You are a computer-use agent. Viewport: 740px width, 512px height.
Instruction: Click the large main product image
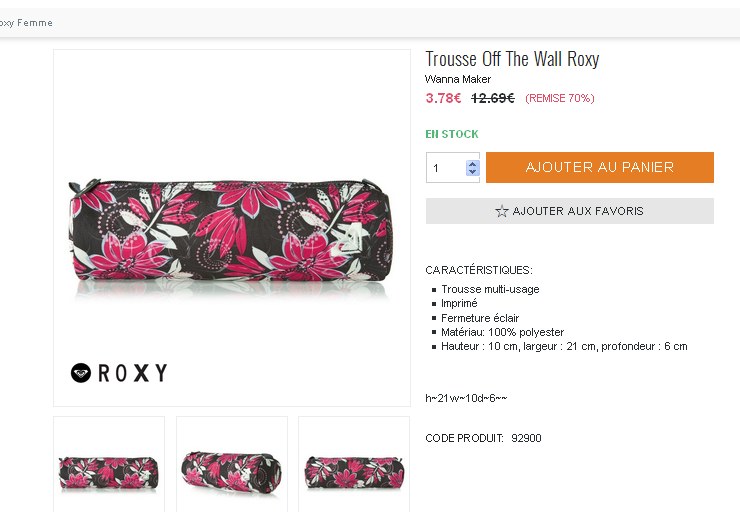pos(231,228)
